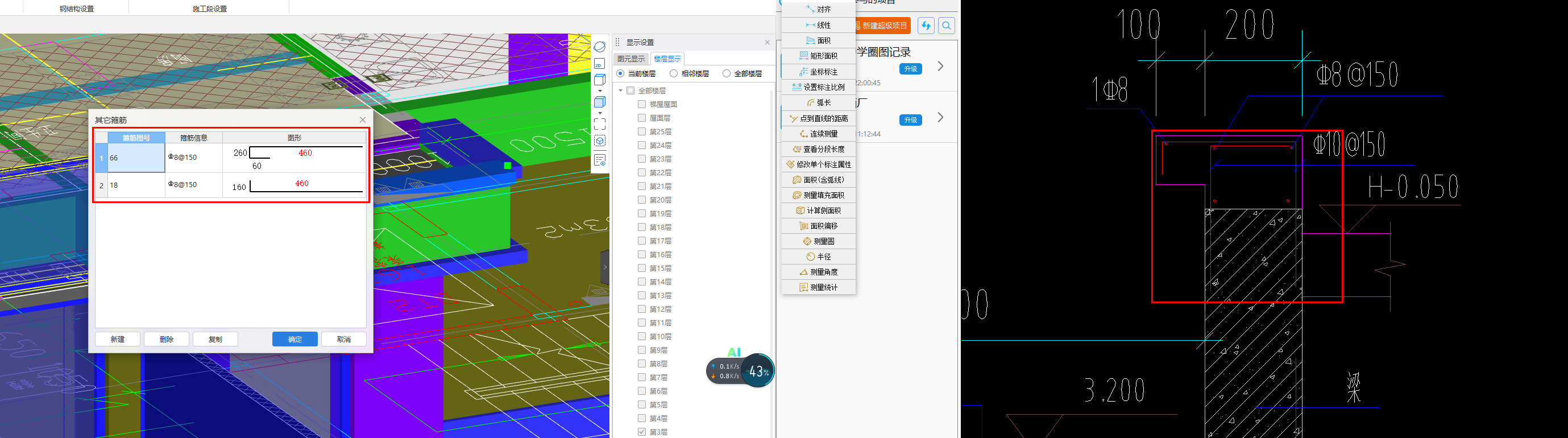Click the 新建 button in stirrup dialog
The width and height of the screenshot is (1568, 438).
coord(118,340)
